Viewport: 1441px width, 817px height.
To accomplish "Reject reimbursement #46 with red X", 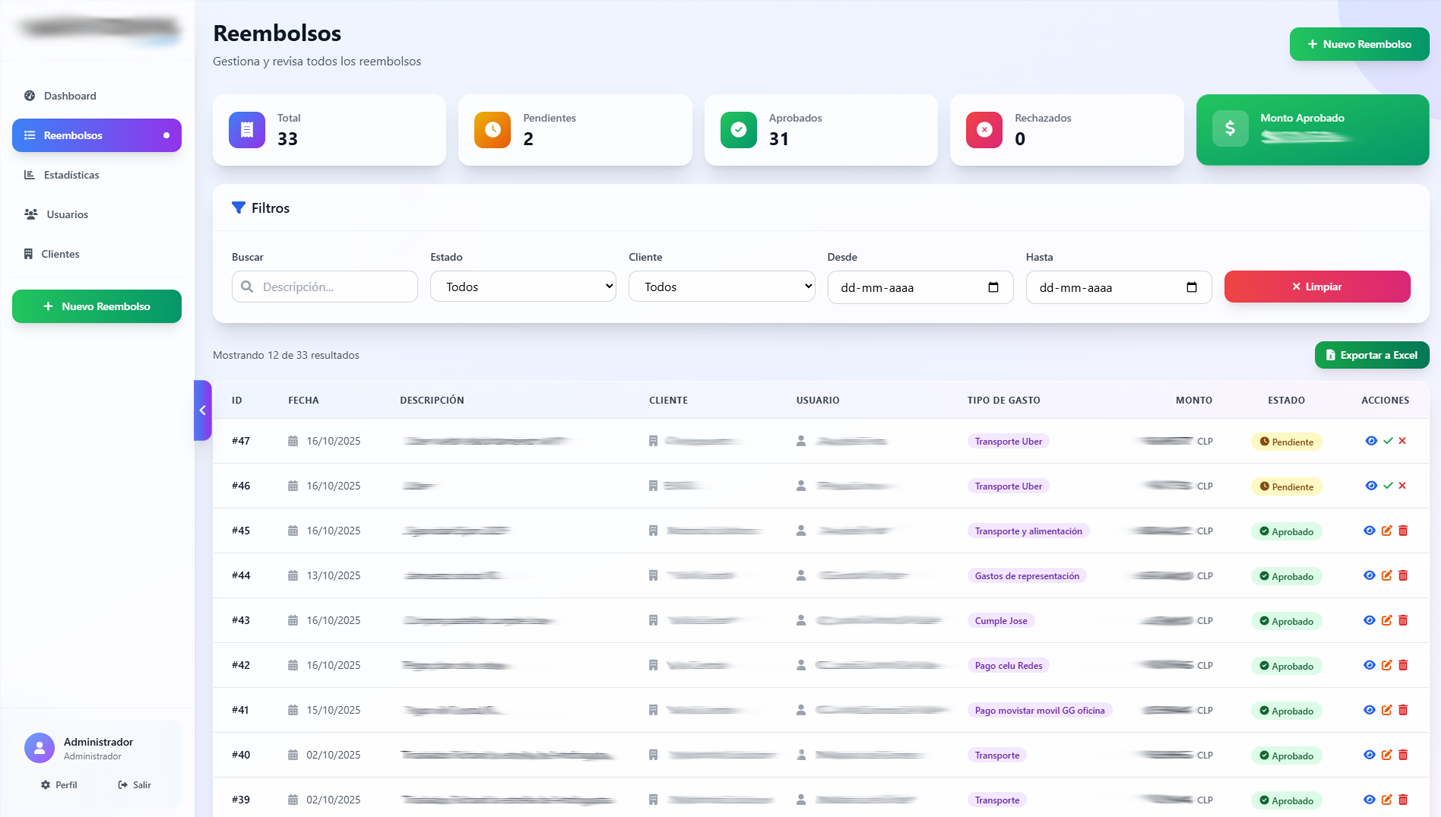I will [1402, 486].
